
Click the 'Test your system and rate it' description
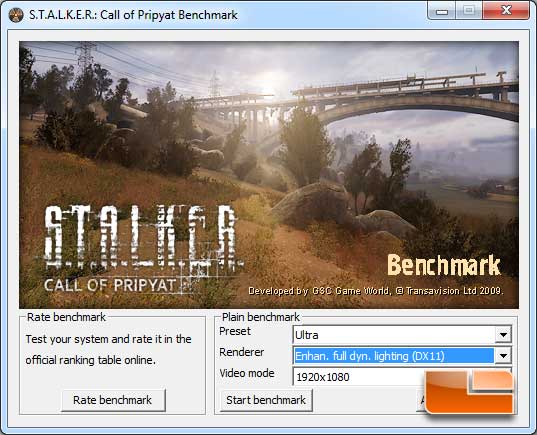(109, 349)
